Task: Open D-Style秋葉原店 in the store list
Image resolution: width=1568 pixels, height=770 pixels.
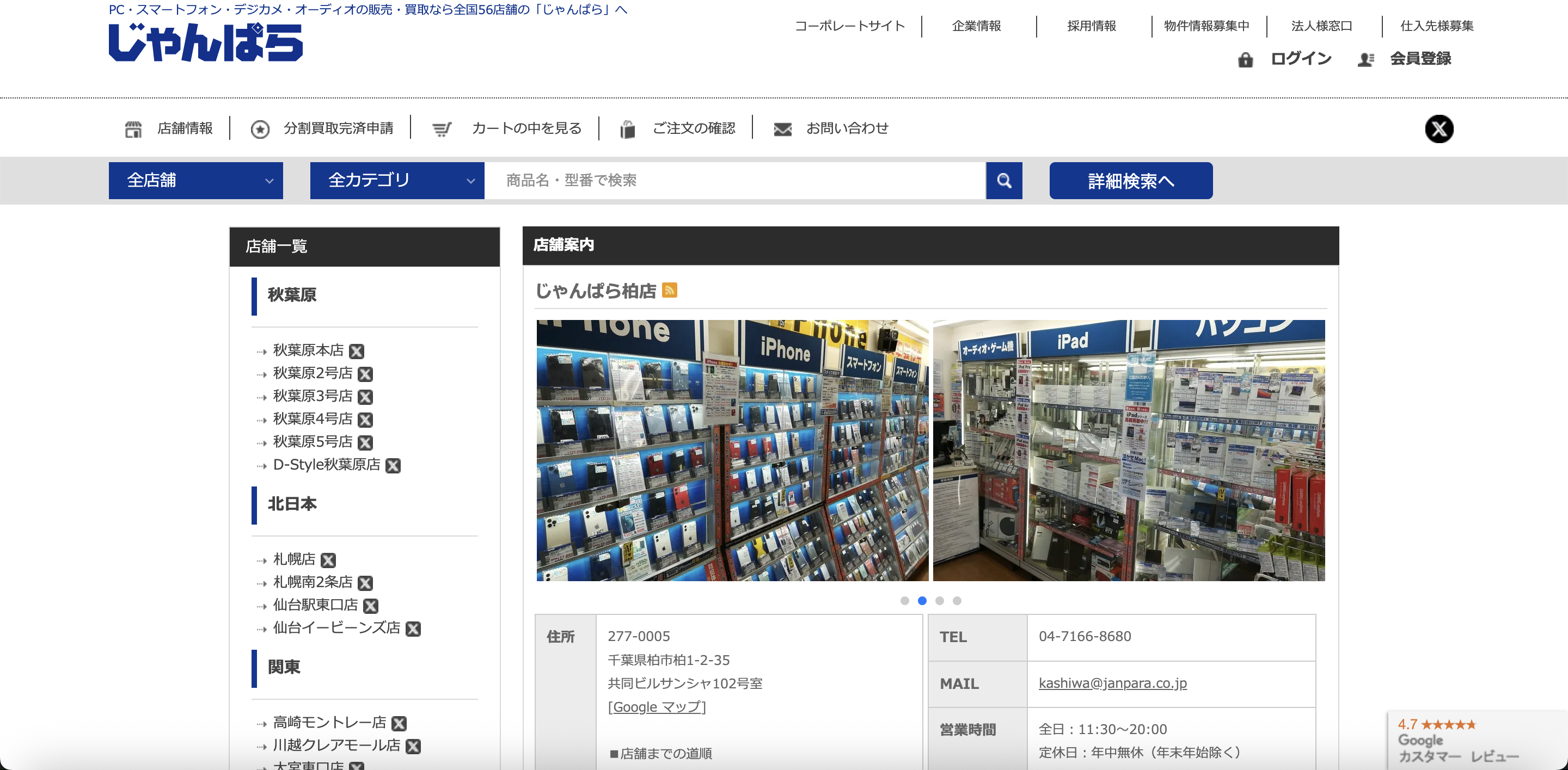Action: [x=327, y=465]
